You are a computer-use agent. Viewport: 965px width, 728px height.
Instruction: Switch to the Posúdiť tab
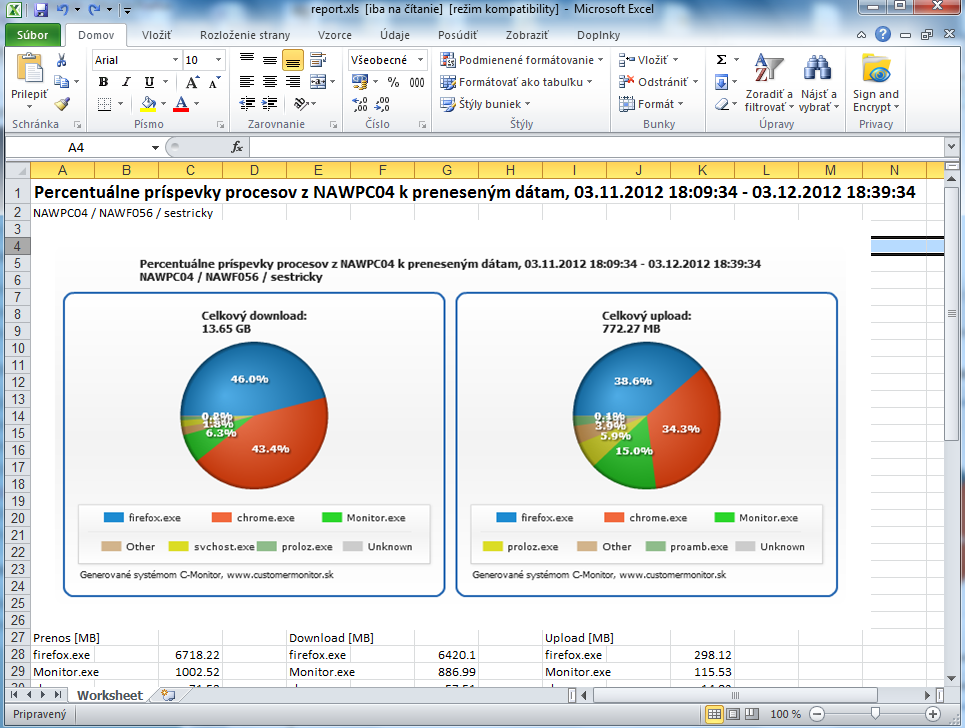coord(457,35)
